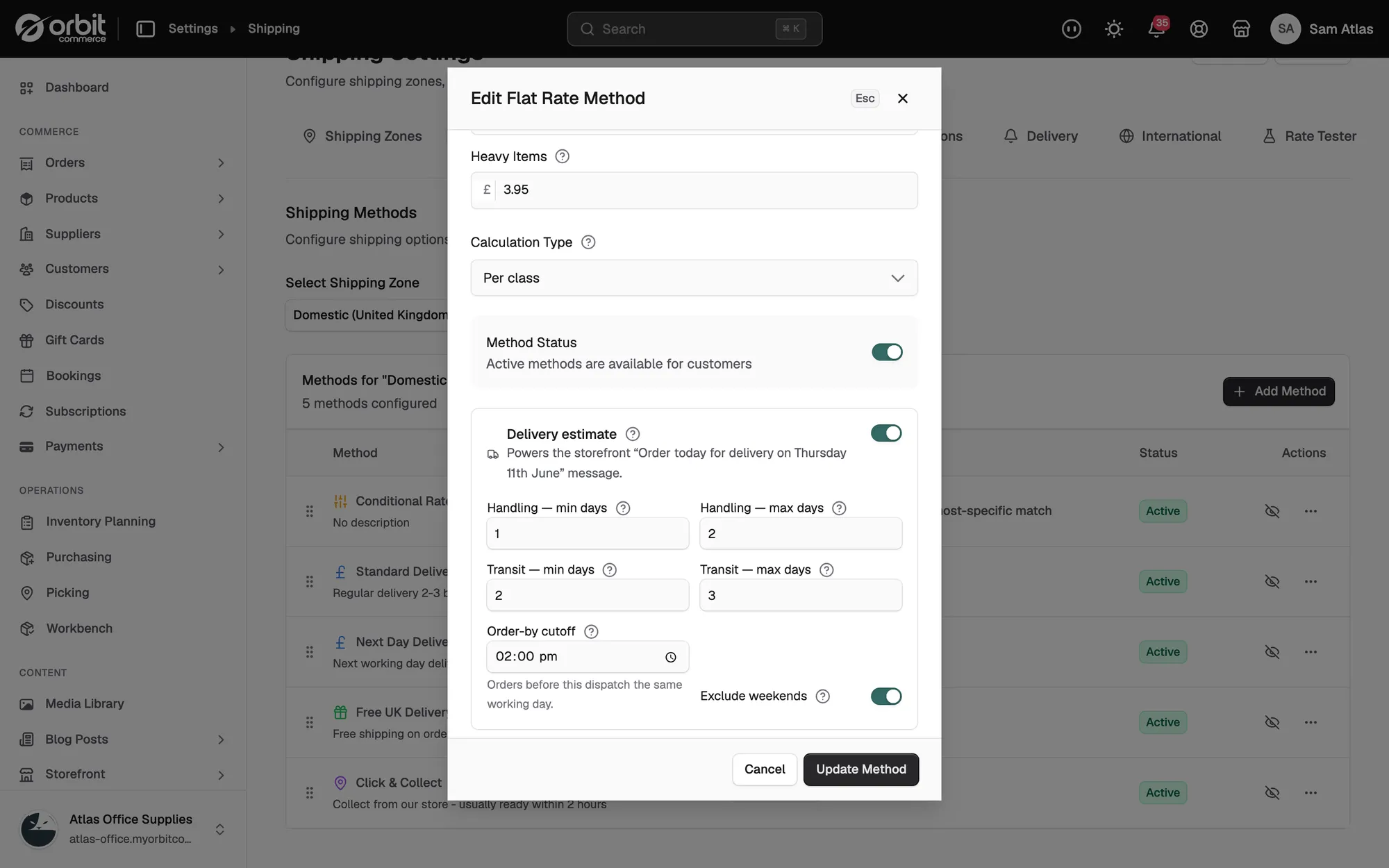
Task: Dismiss dialog with the Esc button
Action: (865, 99)
